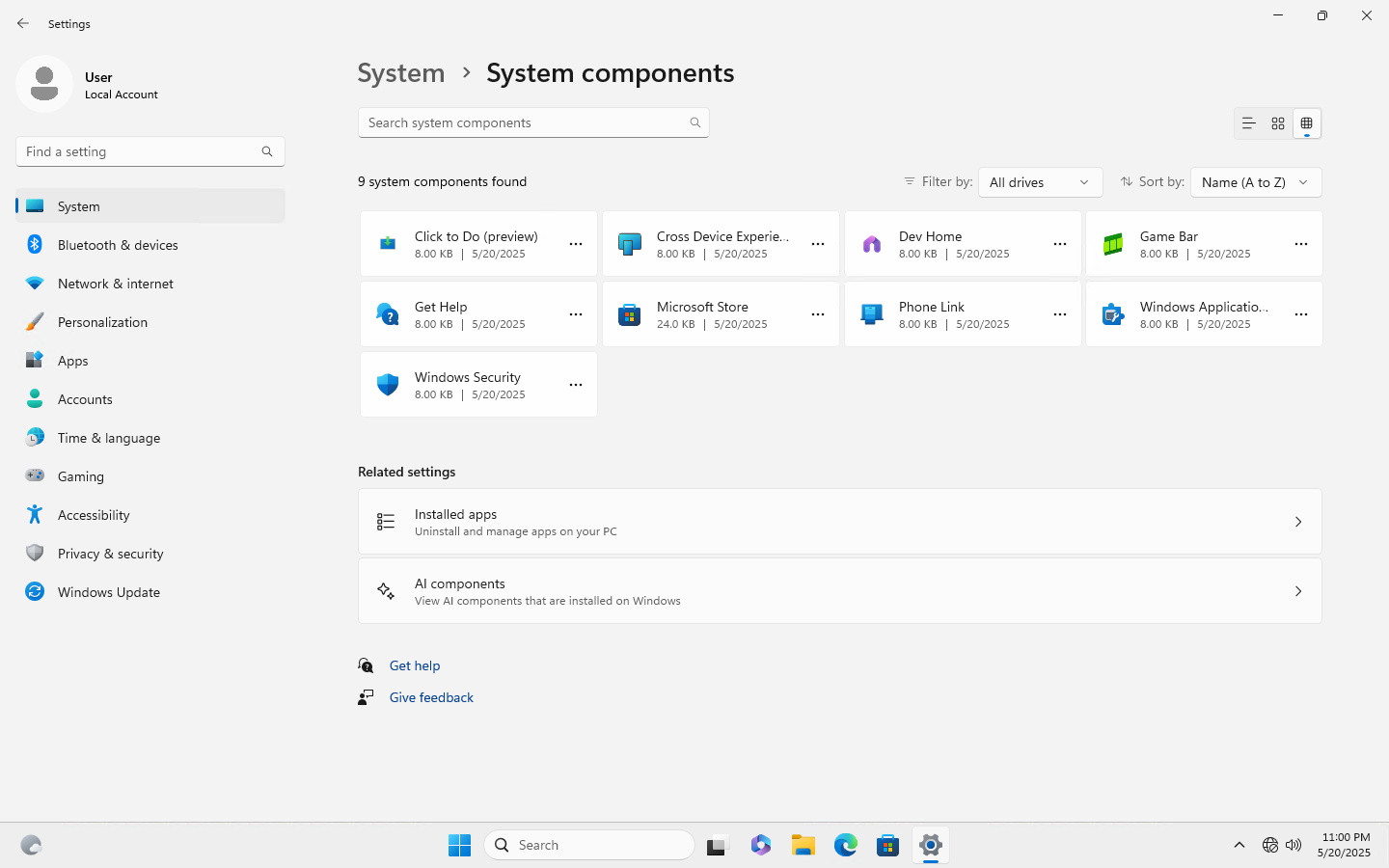Click the '9 system components found' text
Image resolution: width=1389 pixels, height=868 pixels.
click(x=442, y=181)
